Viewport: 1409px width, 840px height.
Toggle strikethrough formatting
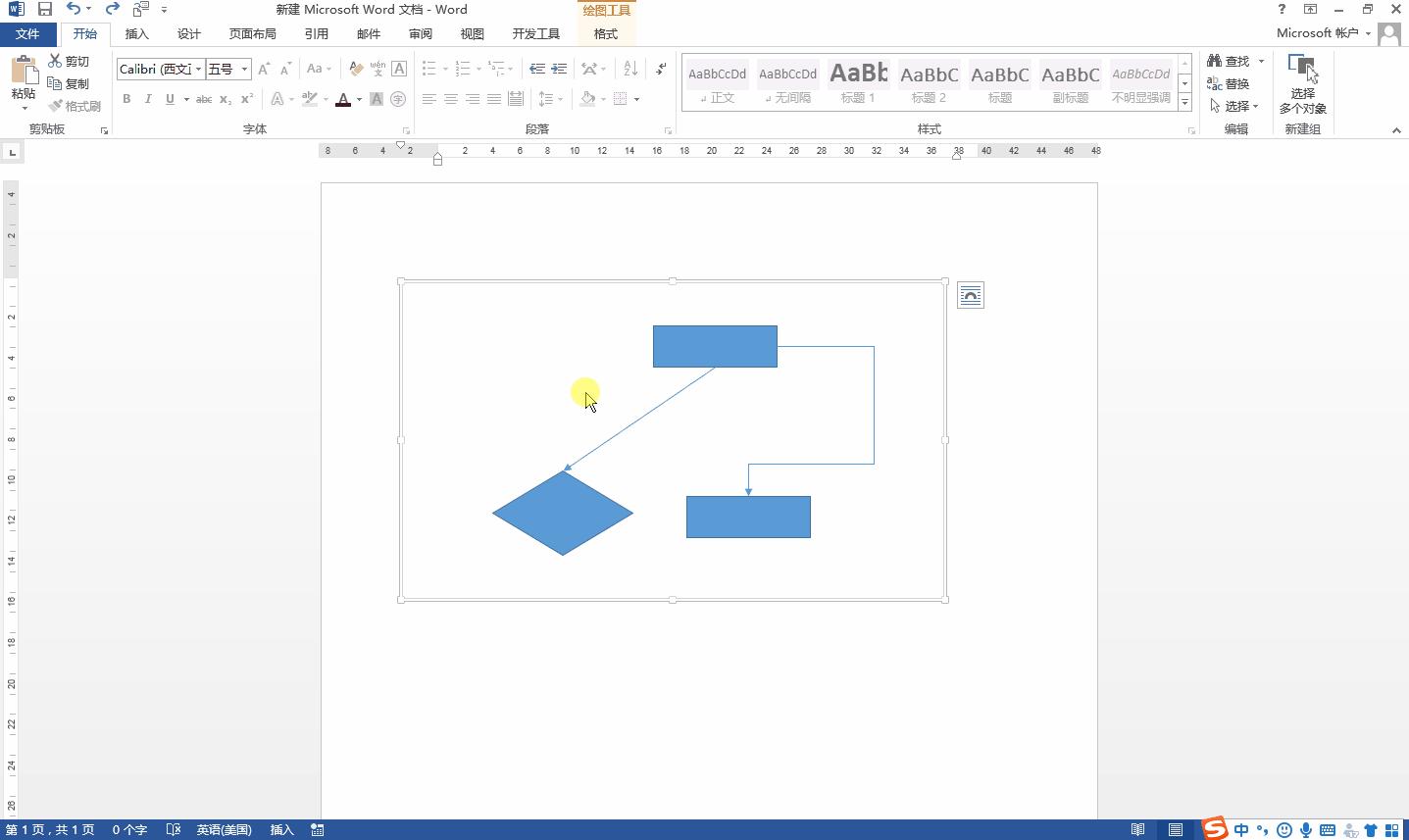(204, 99)
